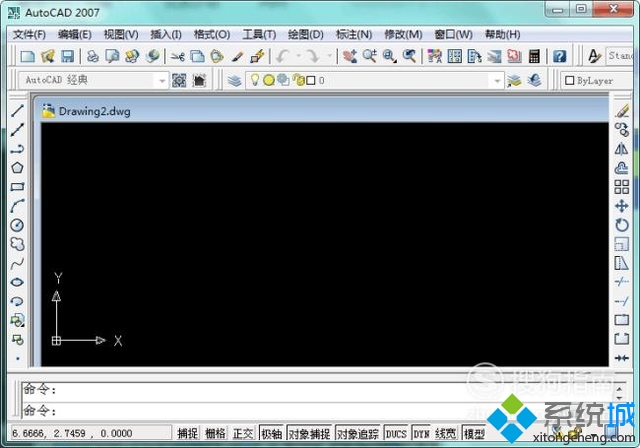Expand the AutoCAD 经典 workspace dropdown
640x448 pixels.
click(x=162, y=81)
